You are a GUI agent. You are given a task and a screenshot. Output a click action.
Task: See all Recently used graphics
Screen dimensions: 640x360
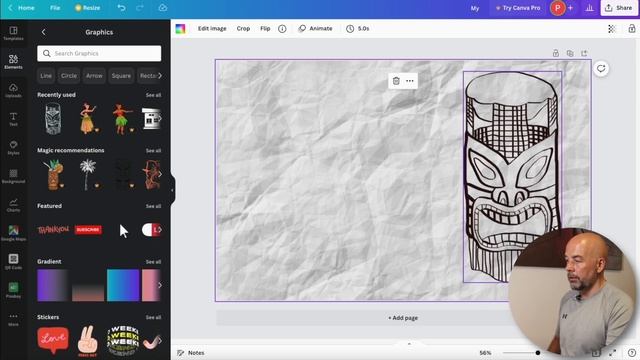pyautogui.click(x=153, y=95)
